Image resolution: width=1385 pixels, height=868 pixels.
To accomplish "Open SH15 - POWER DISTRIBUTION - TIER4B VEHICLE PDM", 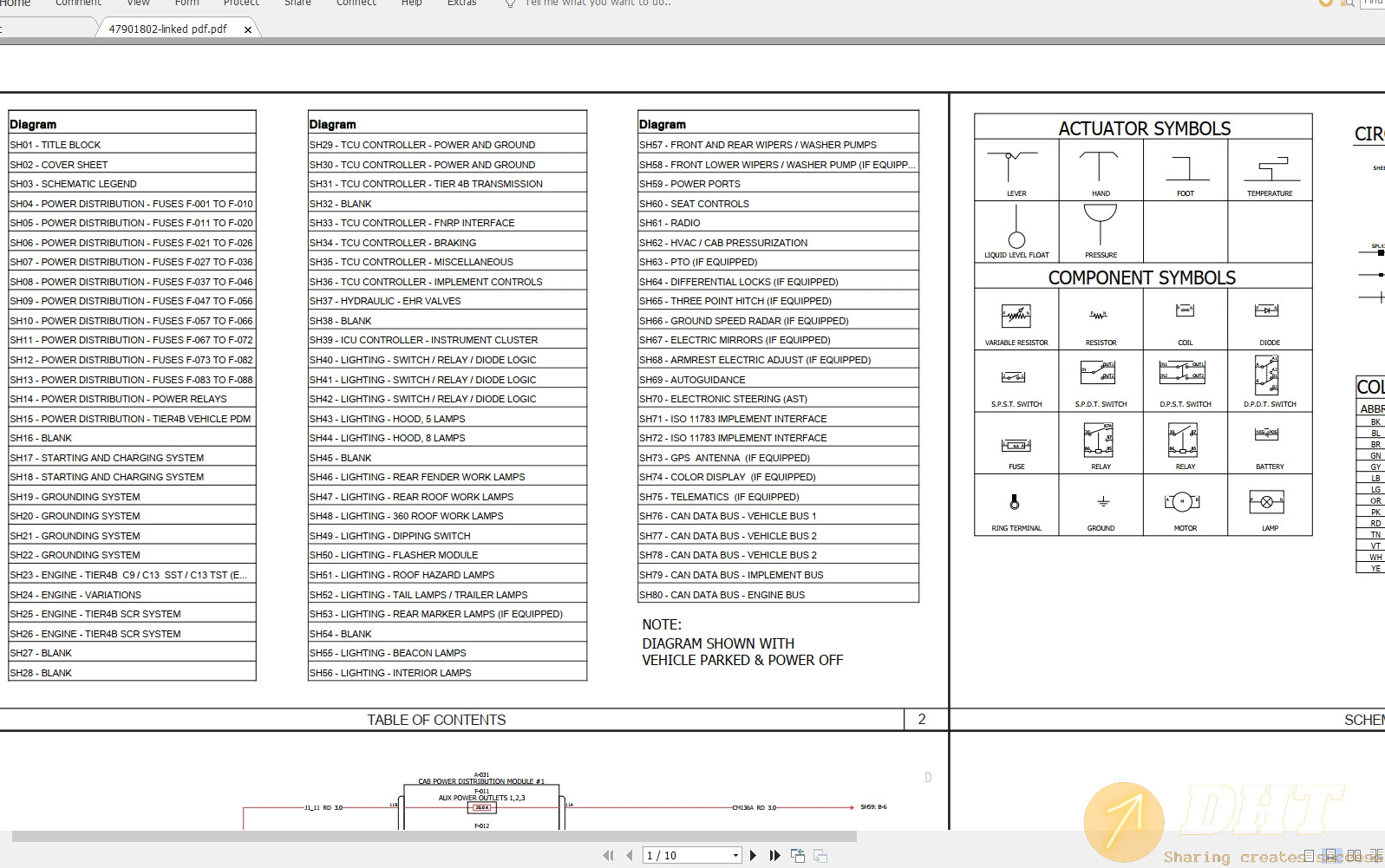I will pyautogui.click(x=130, y=419).
